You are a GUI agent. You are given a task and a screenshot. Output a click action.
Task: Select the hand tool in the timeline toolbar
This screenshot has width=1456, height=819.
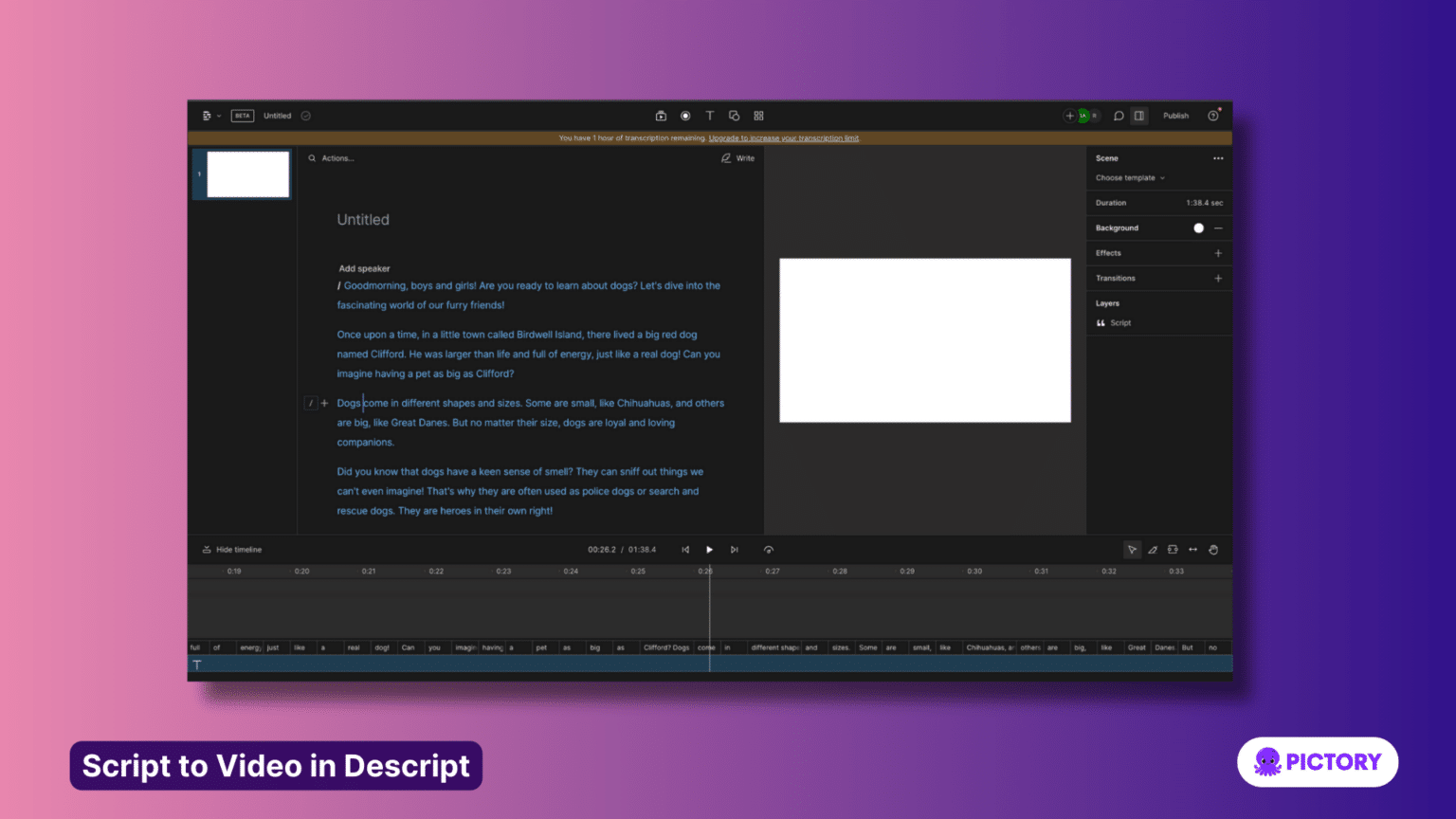(x=1213, y=549)
